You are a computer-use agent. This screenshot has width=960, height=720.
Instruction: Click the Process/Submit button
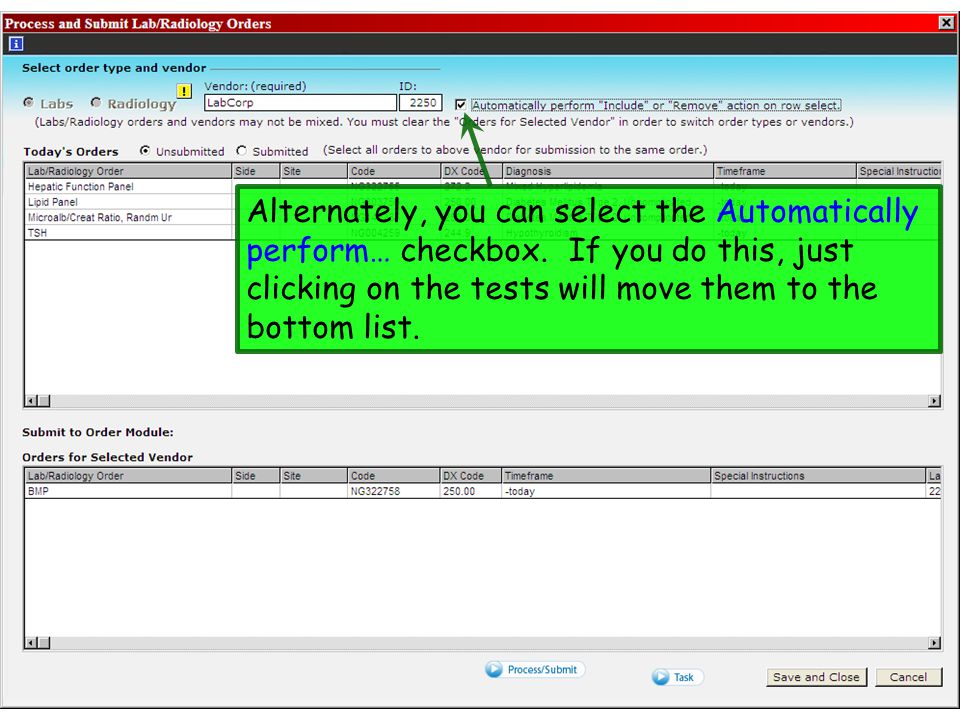(534, 669)
